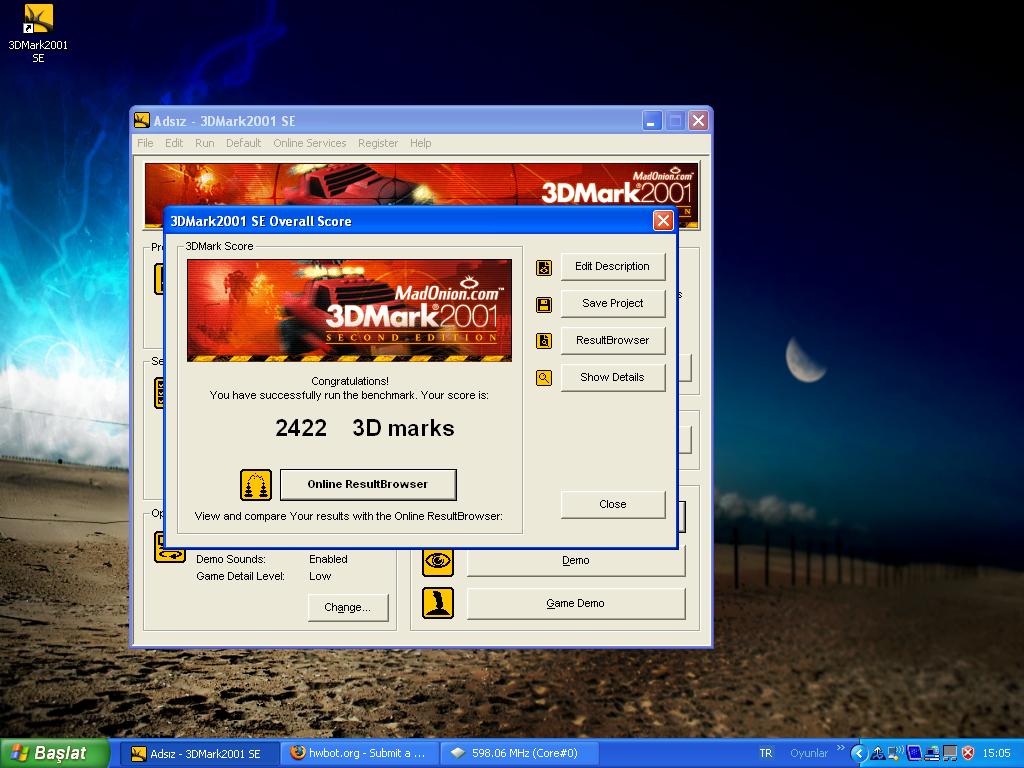Switch to Adsız - 3DMark2001 SE taskbar item

[x=200, y=754]
